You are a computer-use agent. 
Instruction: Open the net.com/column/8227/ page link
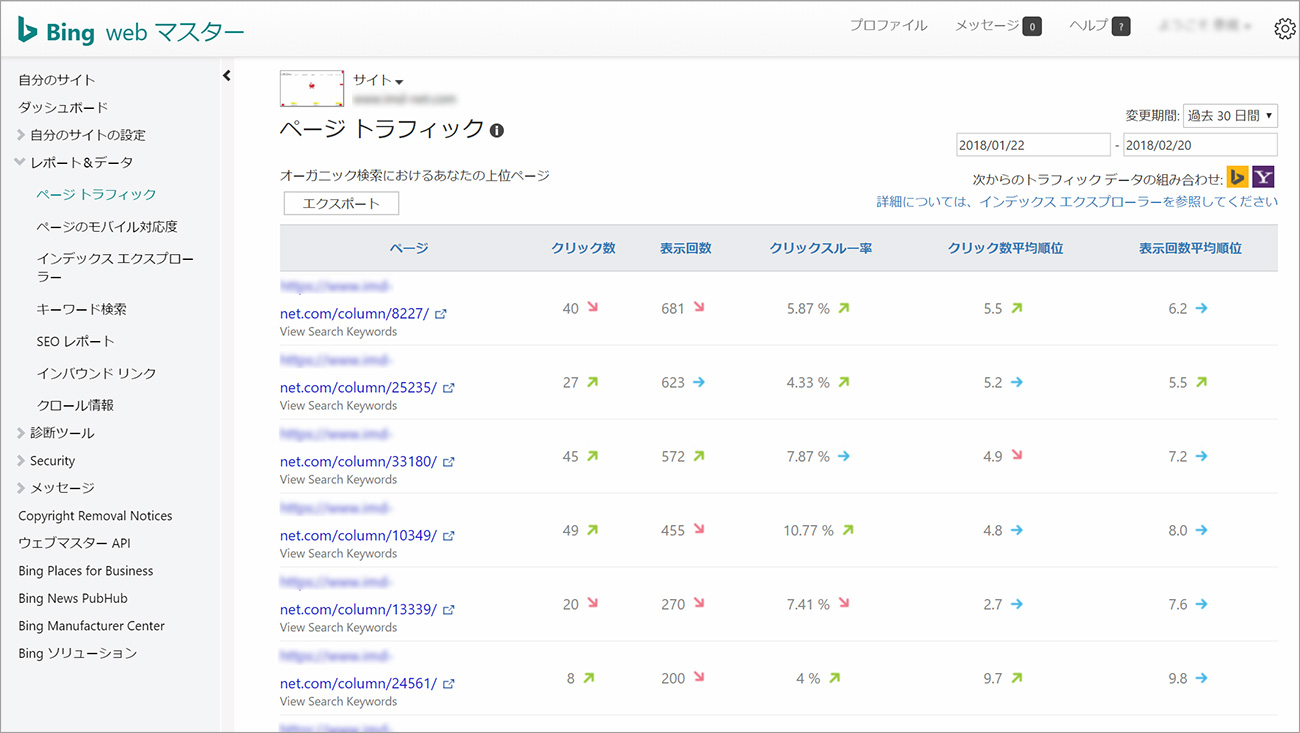click(x=354, y=313)
